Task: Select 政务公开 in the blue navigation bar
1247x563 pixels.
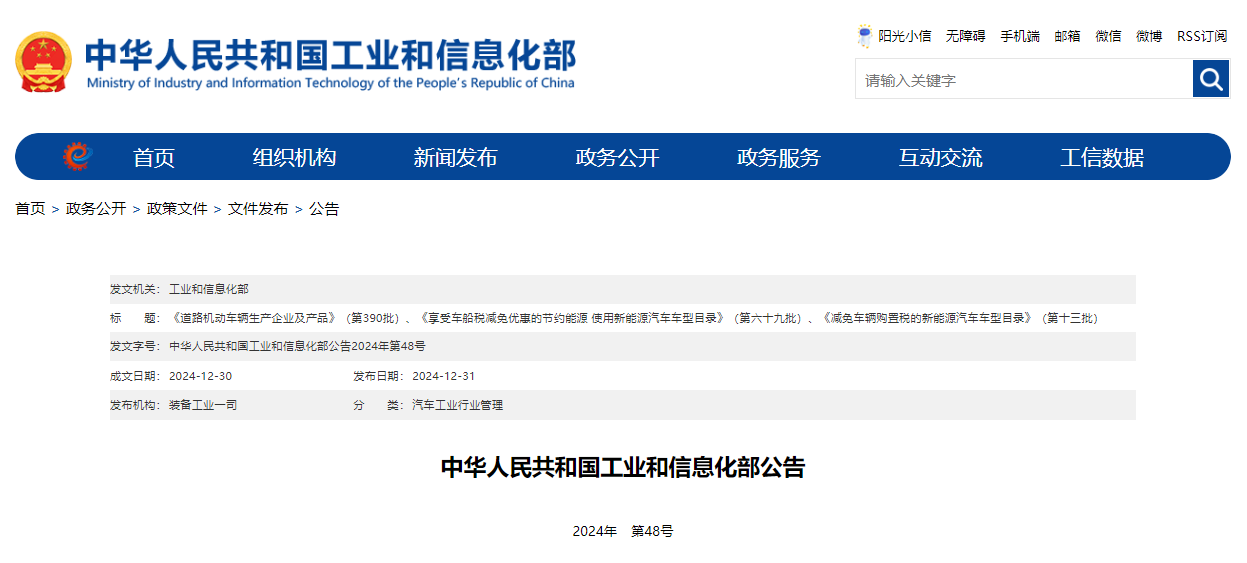Action: pyautogui.click(x=617, y=158)
